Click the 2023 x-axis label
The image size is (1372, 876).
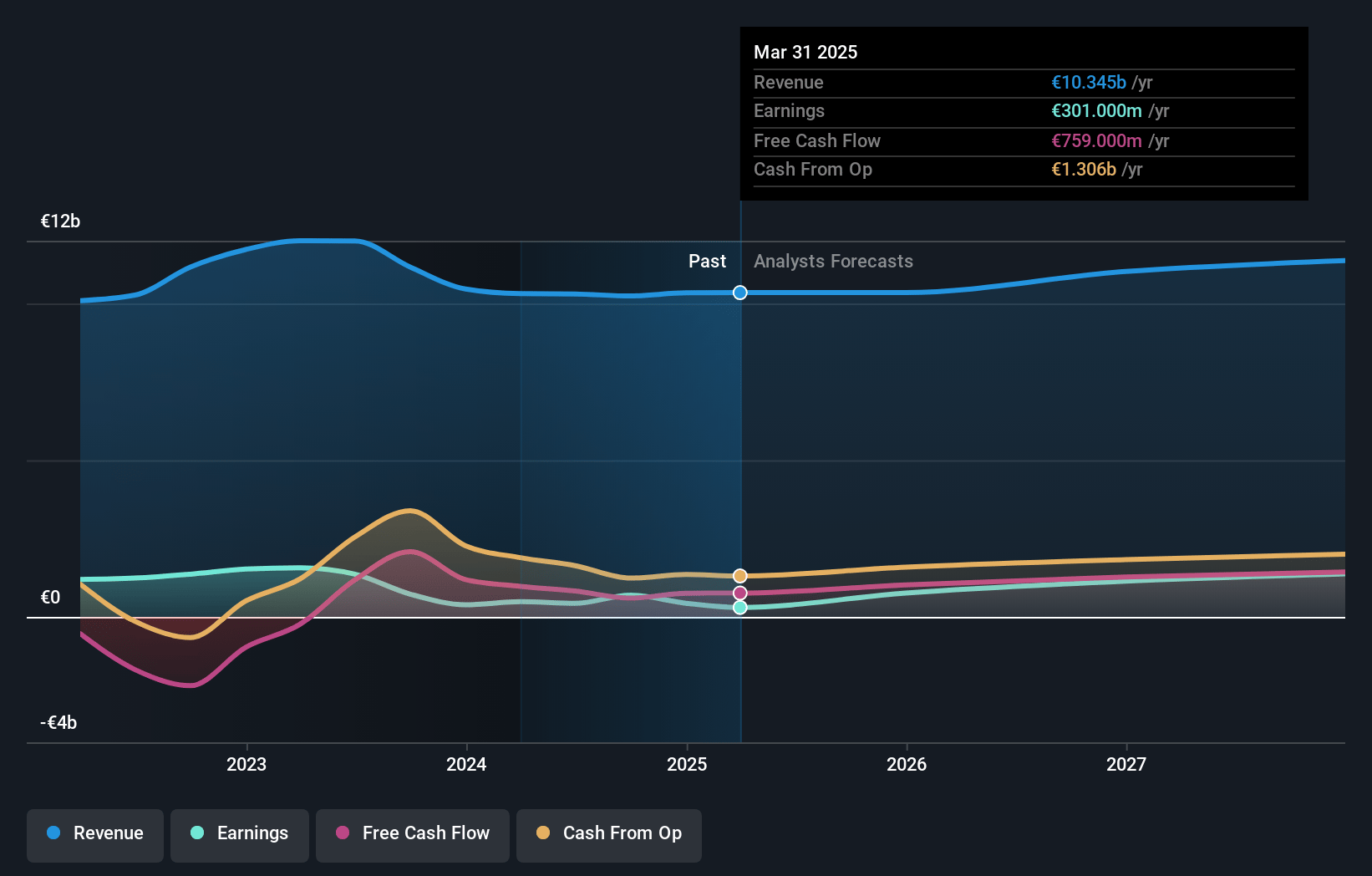coord(246,765)
